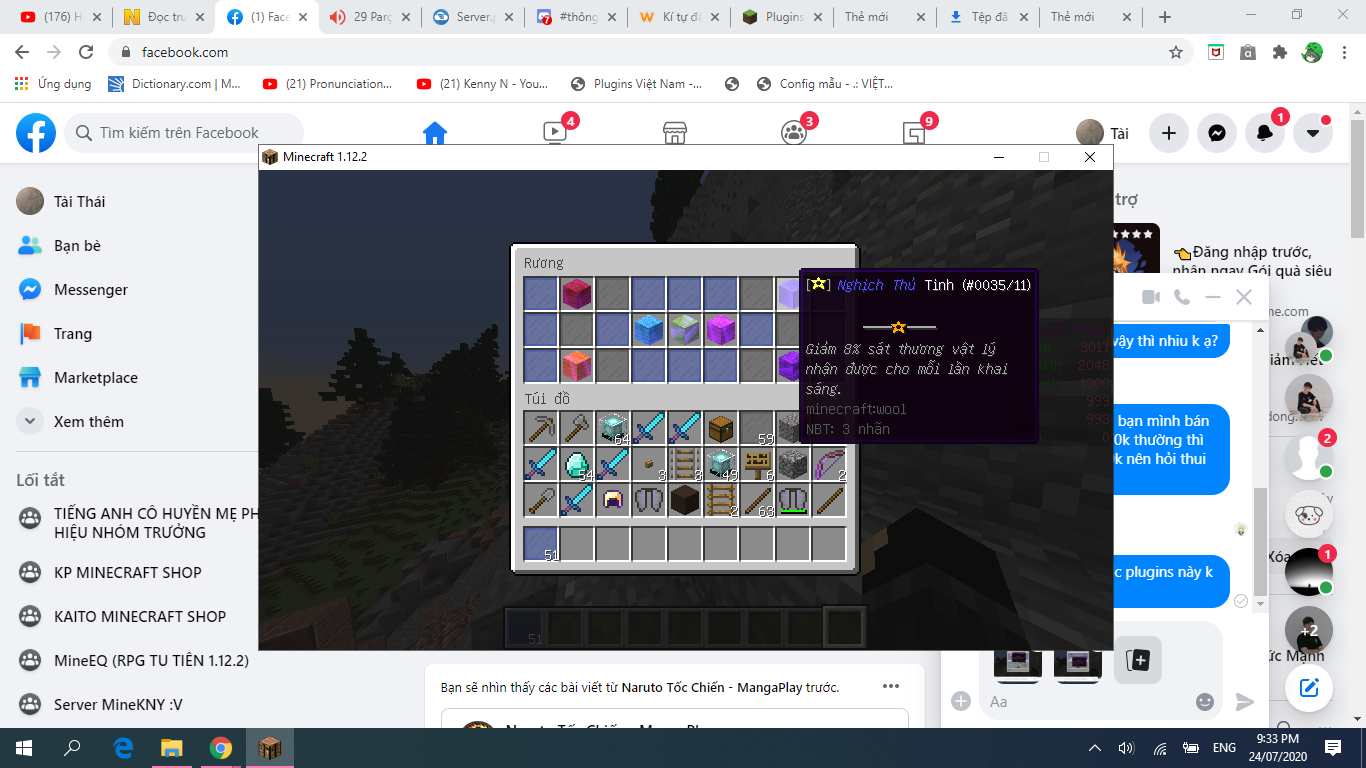Start a video call in chat window

pyautogui.click(x=1151, y=297)
